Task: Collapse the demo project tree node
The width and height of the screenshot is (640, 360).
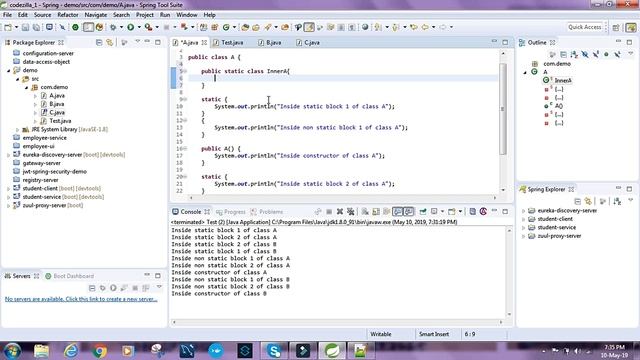Action: click(x=9, y=71)
